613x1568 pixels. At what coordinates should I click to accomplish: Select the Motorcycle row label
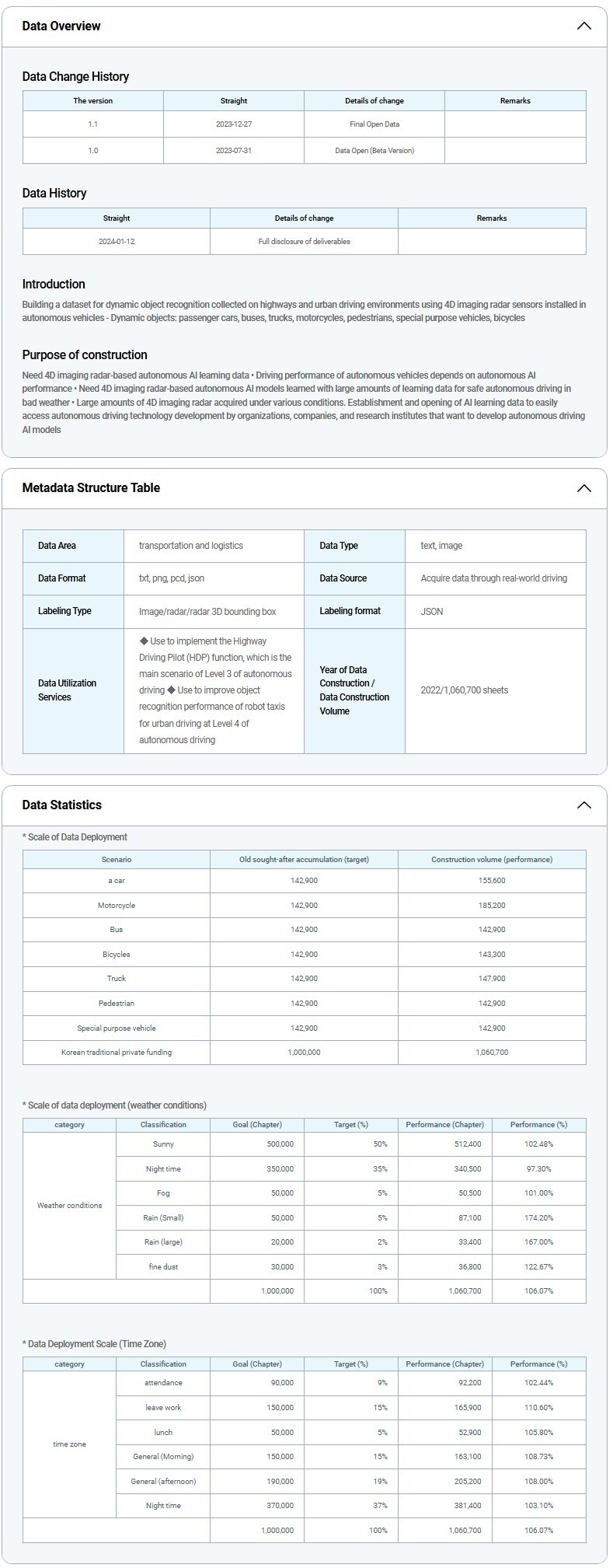(116, 905)
